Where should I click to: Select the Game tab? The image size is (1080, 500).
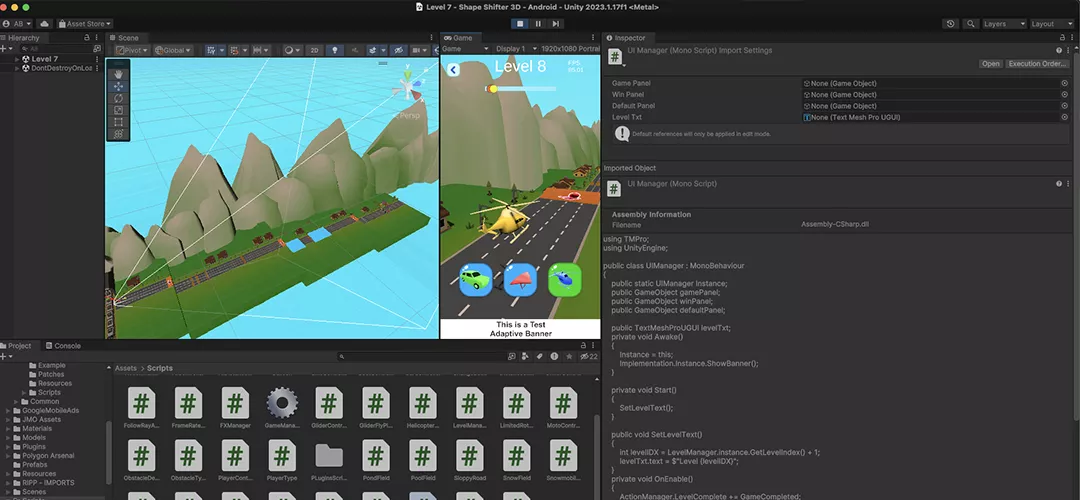459,38
